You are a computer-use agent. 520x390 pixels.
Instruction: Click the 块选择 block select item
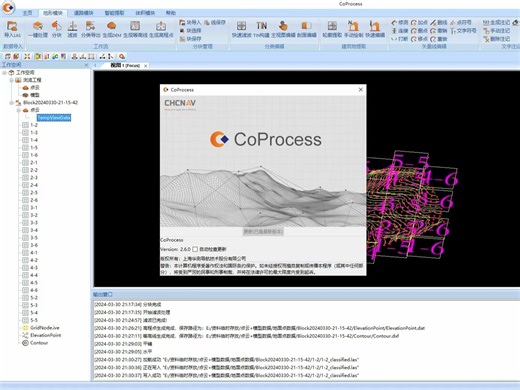pyautogui.click(x=190, y=31)
